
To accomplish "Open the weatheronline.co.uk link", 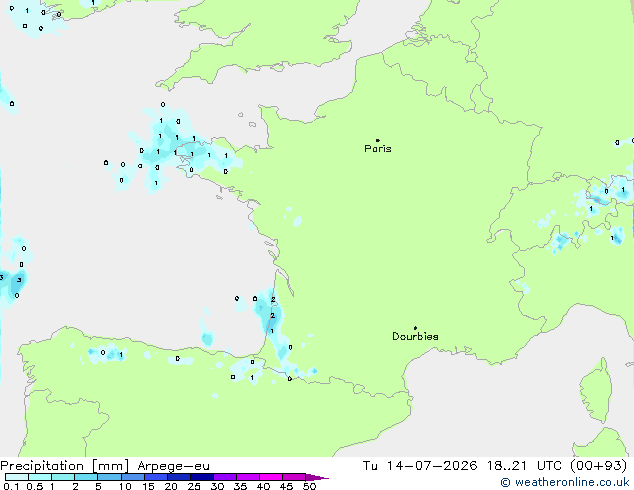I will point(572,482).
